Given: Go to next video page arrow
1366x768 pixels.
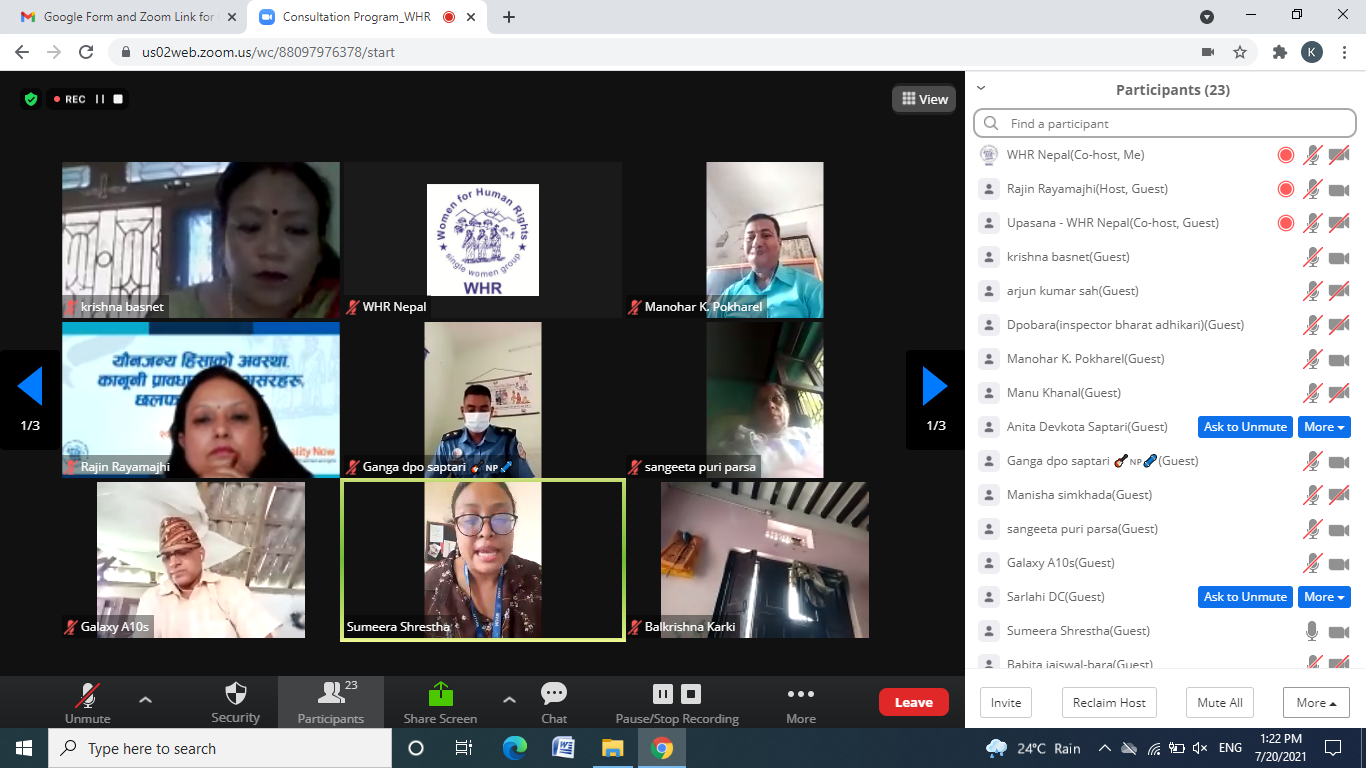Looking at the screenshot, I should click(x=935, y=386).
